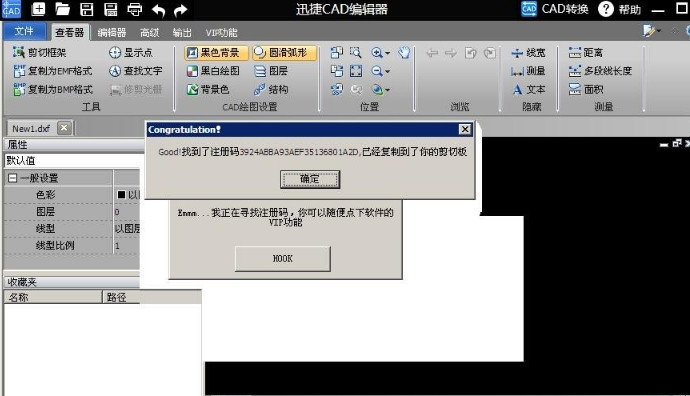Select the 多段线长度 tool
This screenshot has height=396, width=690.
(x=600, y=71)
